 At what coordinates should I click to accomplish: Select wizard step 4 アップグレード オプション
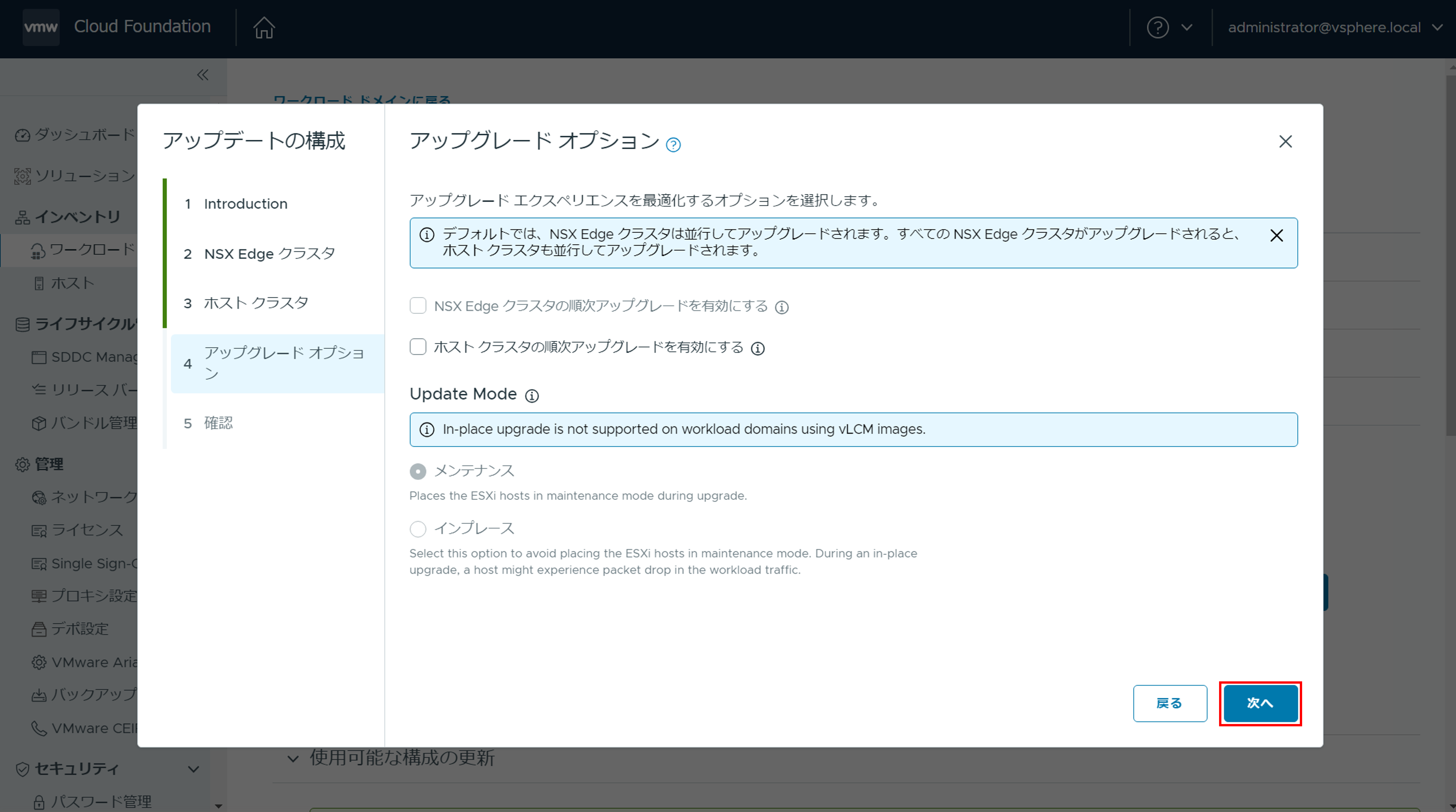[277, 363]
